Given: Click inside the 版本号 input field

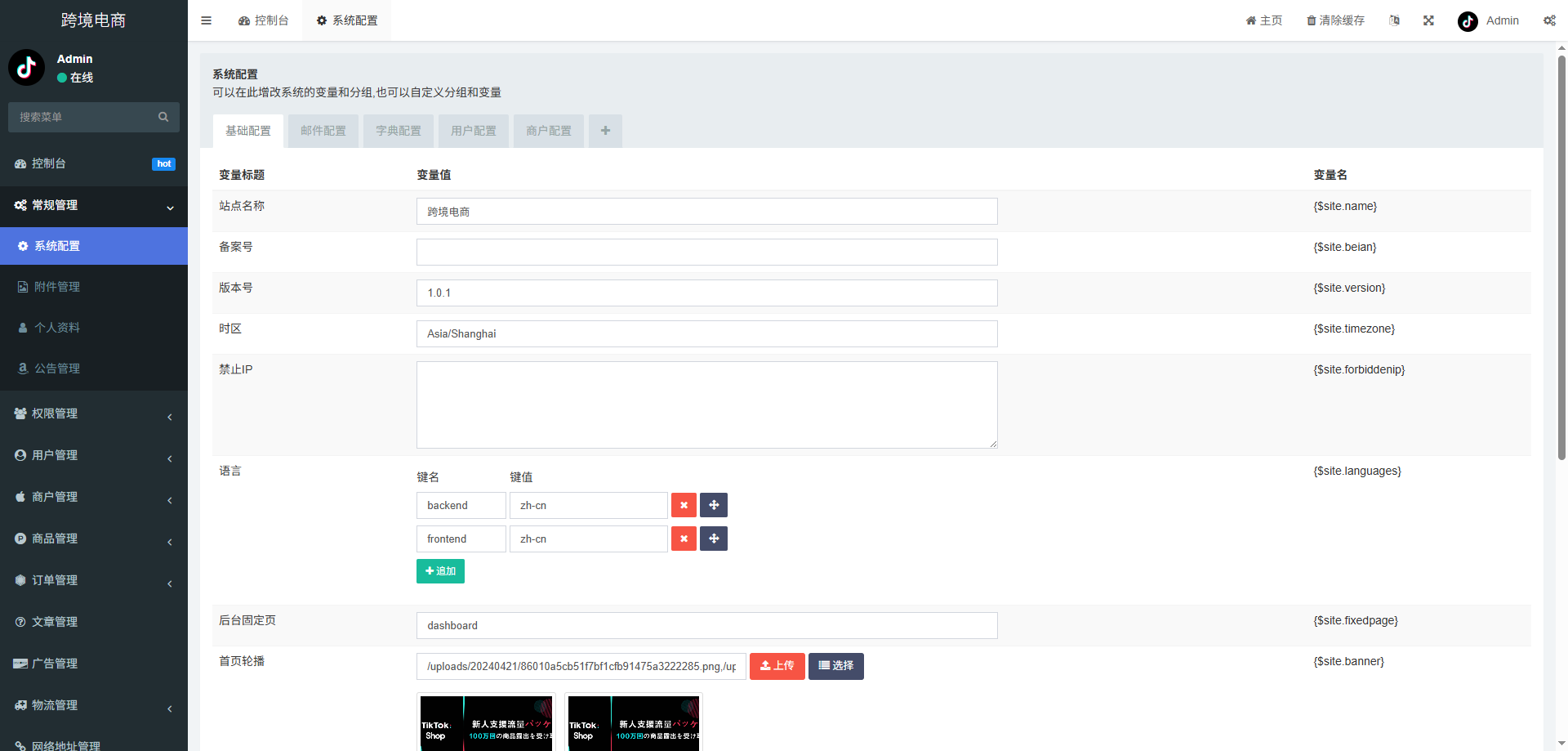Looking at the screenshot, I should [x=706, y=293].
